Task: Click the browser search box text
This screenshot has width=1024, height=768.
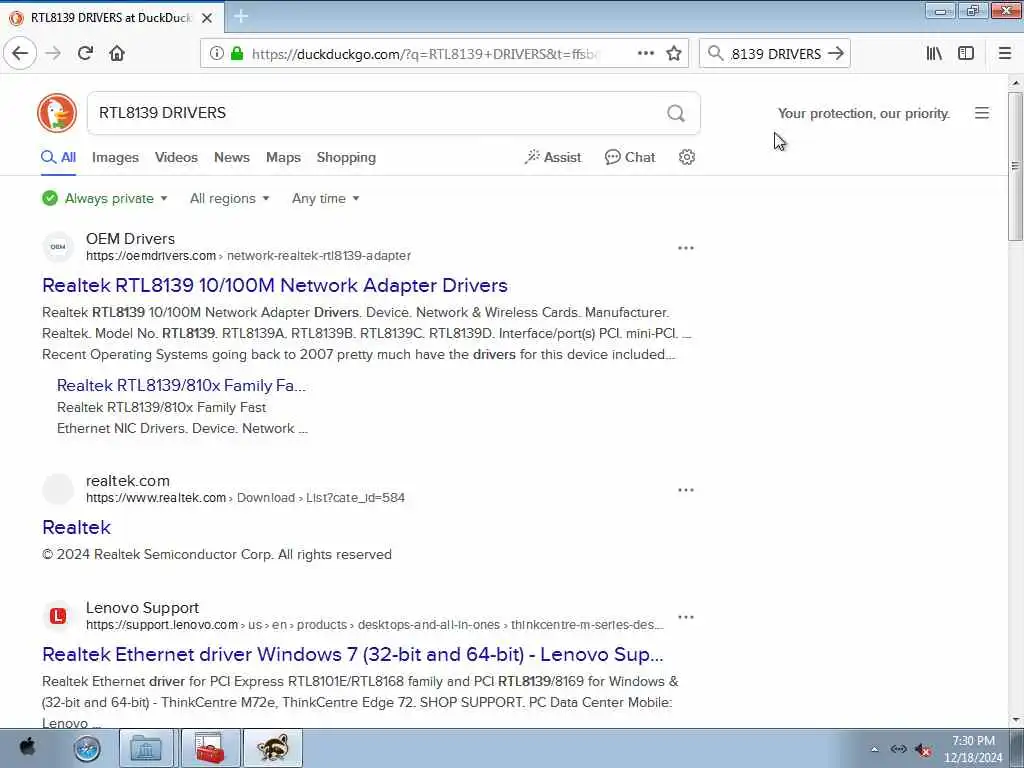Action: click(776, 54)
